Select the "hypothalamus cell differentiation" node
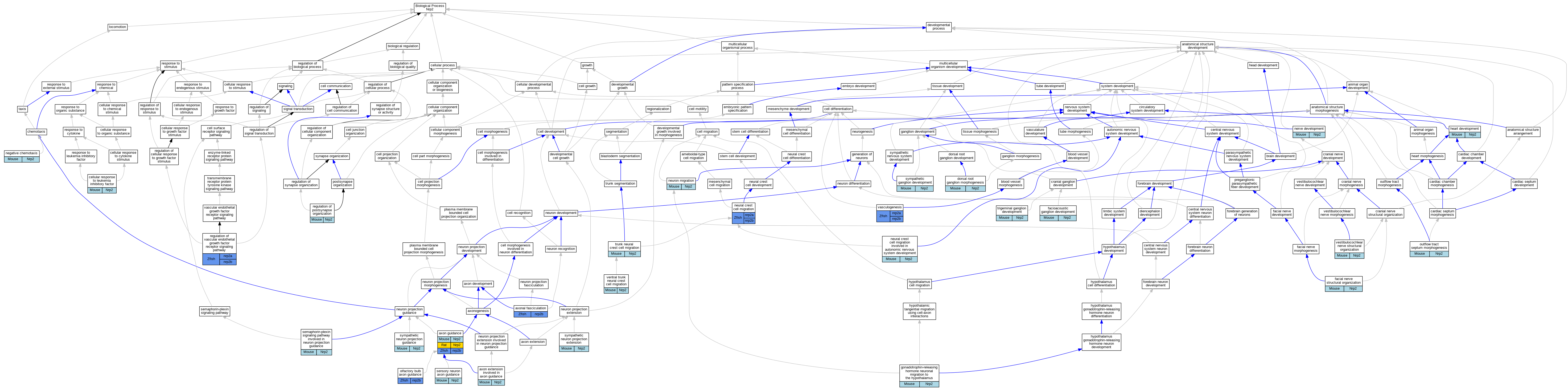This screenshot has height=390, width=1568. coord(1101,283)
